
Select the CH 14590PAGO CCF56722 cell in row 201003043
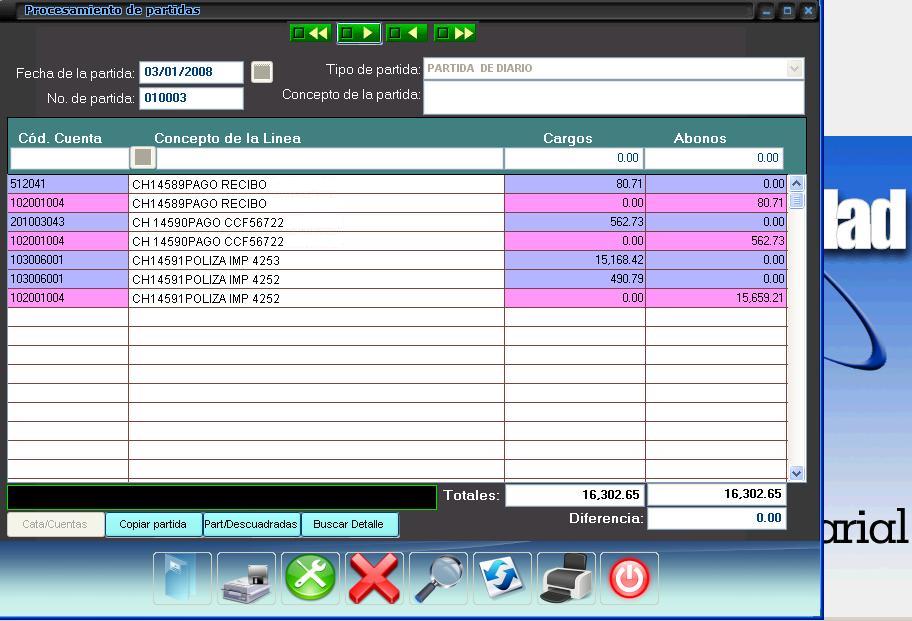316,222
